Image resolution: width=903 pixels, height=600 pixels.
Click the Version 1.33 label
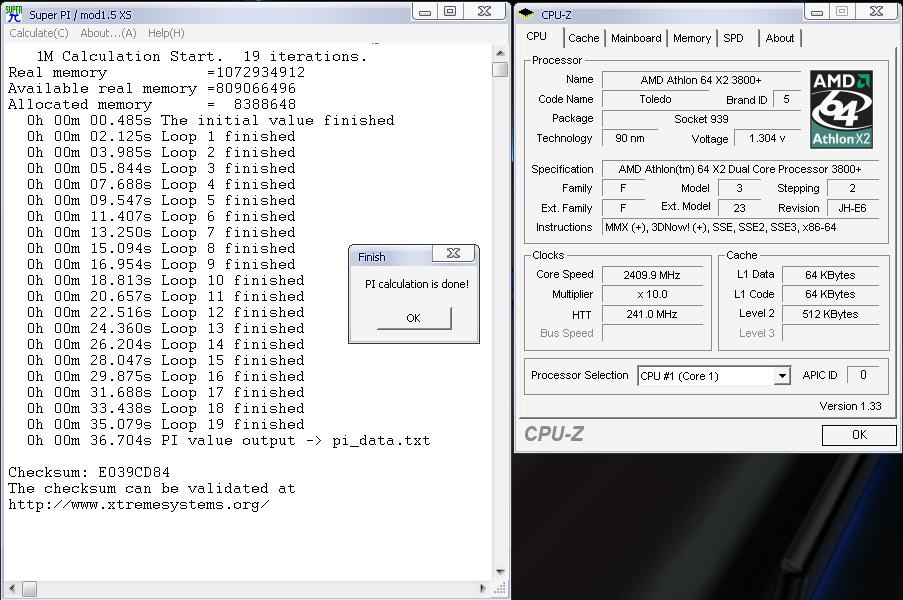coord(851,406)
